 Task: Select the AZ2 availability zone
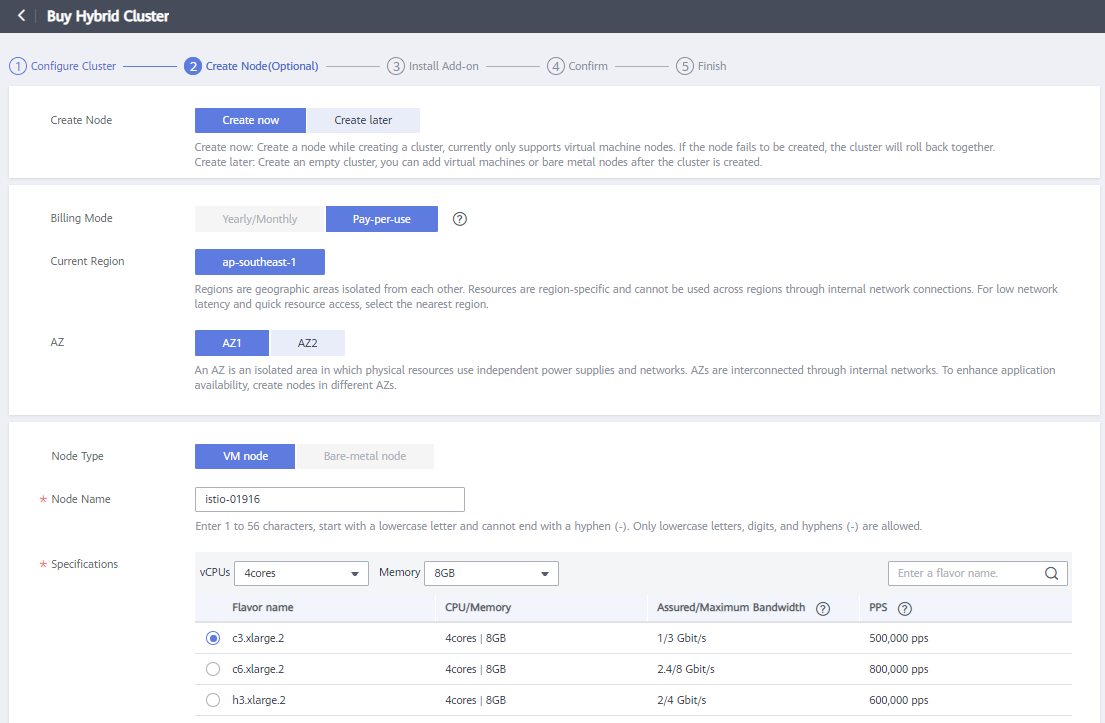click(307, 343)
